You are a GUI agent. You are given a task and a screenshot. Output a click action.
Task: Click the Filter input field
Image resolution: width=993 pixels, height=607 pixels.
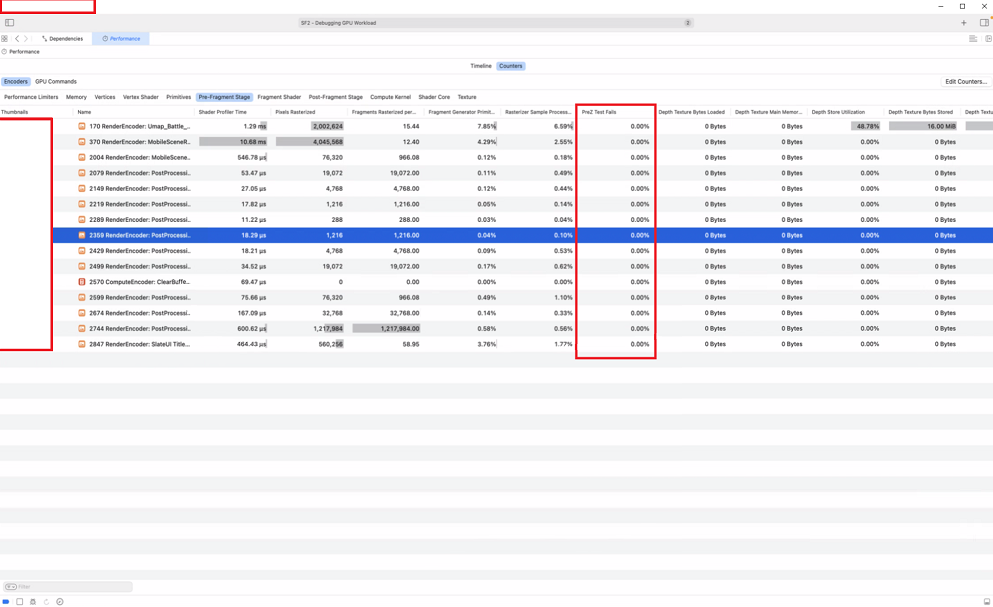68,587
